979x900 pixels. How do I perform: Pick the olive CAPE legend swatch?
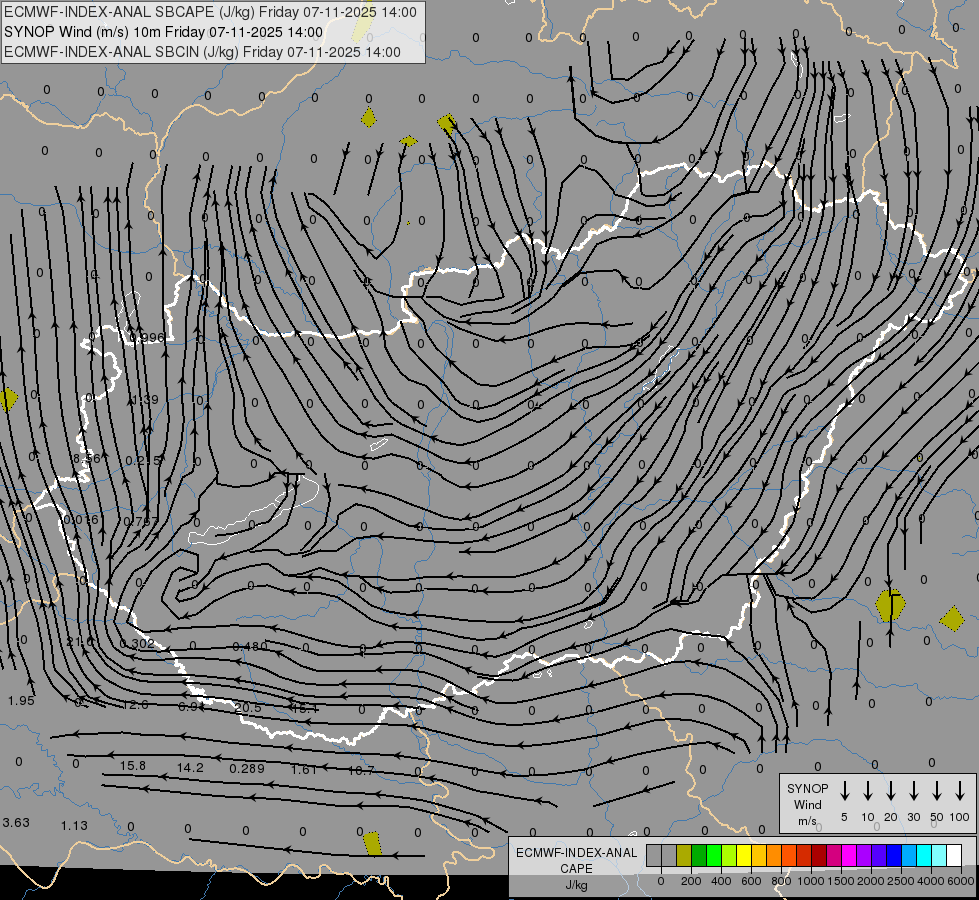684,856
